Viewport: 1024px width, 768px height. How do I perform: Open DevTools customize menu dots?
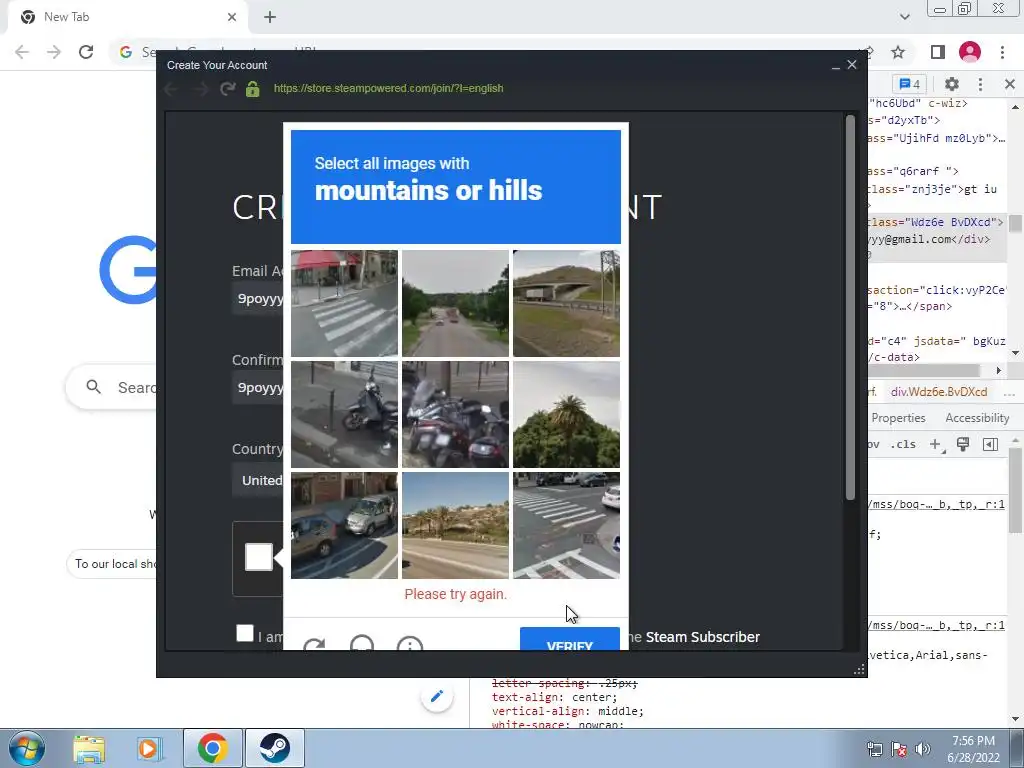click(x=980, y=84)
